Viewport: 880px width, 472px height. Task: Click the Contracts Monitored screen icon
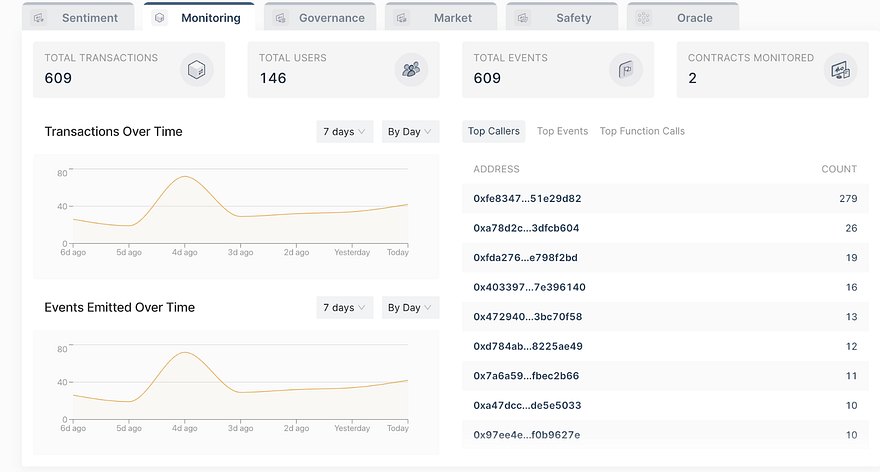click(840, 70)
